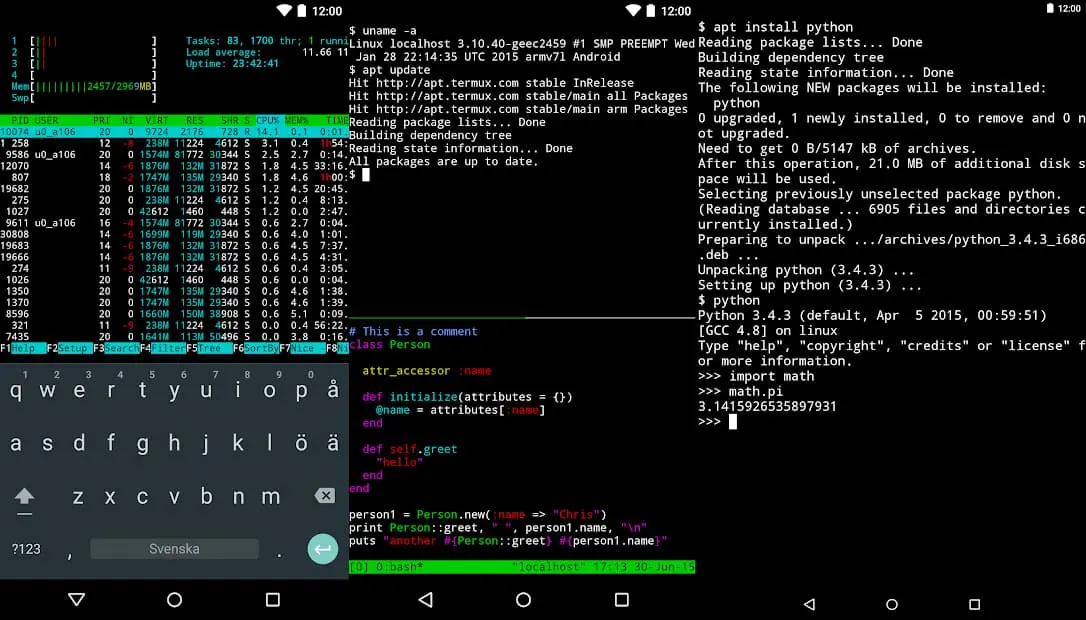Tap recent apps square in left screen
The height and width of the screenshot is (620, 1086).
click(x=273, y=599)
